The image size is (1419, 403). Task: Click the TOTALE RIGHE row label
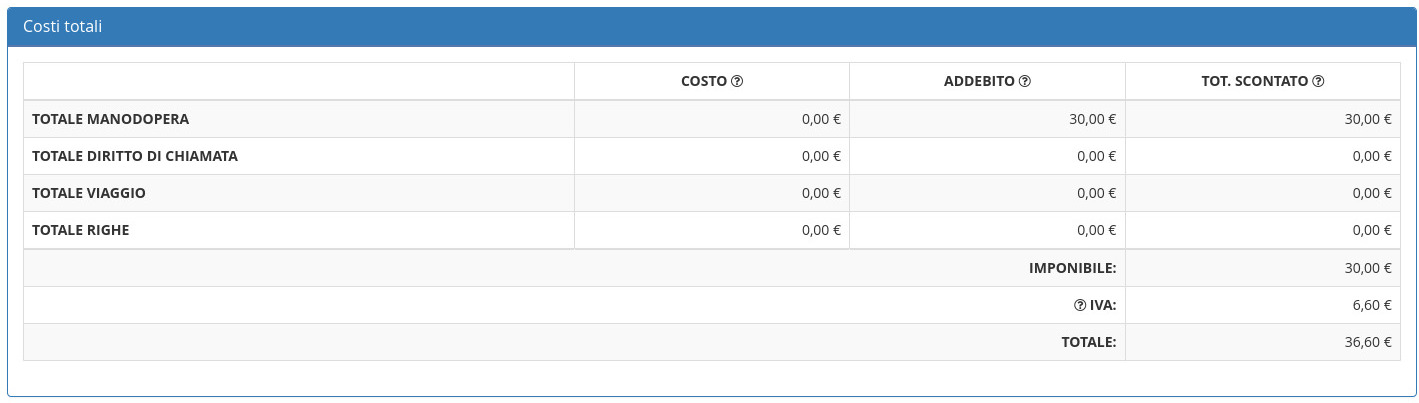81,230
